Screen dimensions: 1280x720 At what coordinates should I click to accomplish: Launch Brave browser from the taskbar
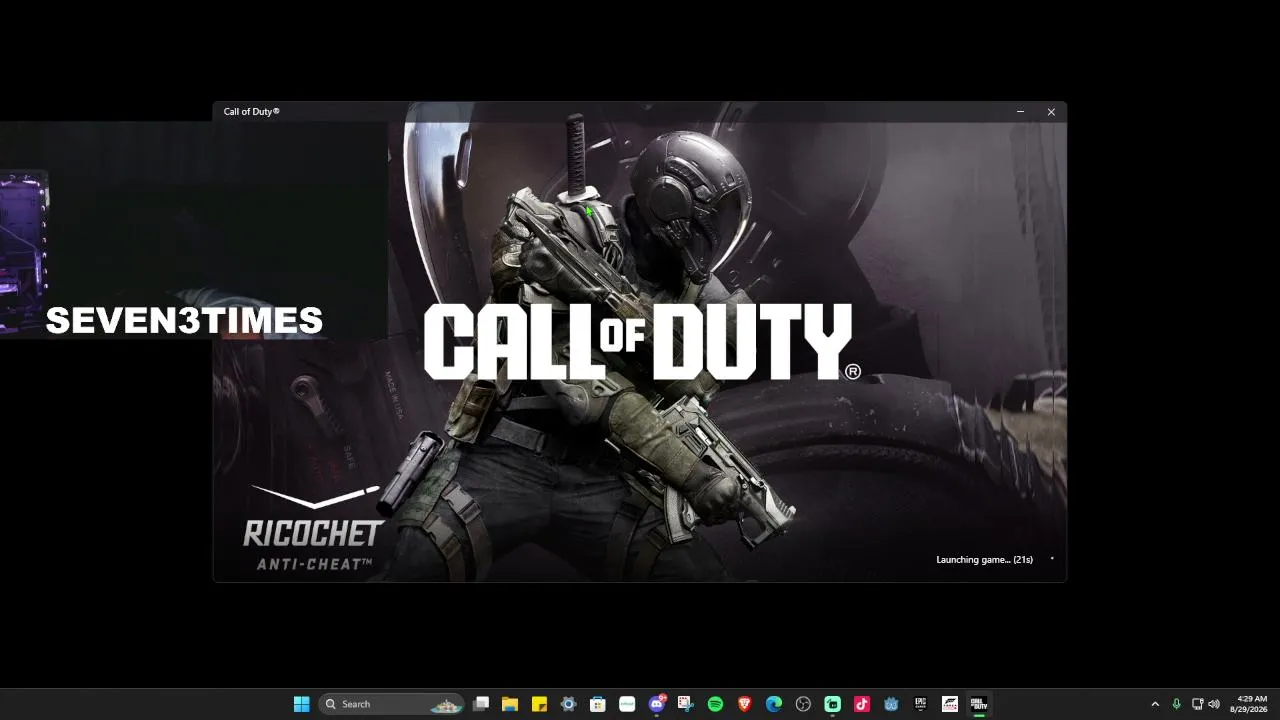(x=744, y=704)
